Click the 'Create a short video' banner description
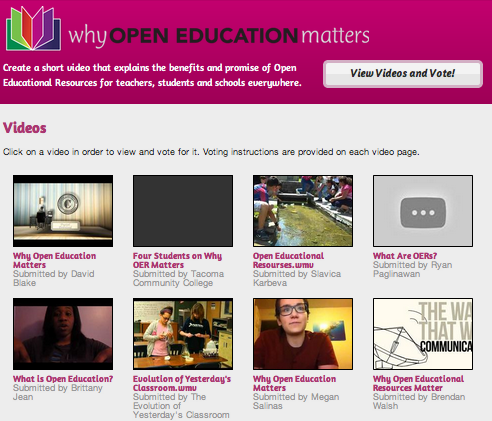The height and width of the screenshot is (421, 492). 152,75
